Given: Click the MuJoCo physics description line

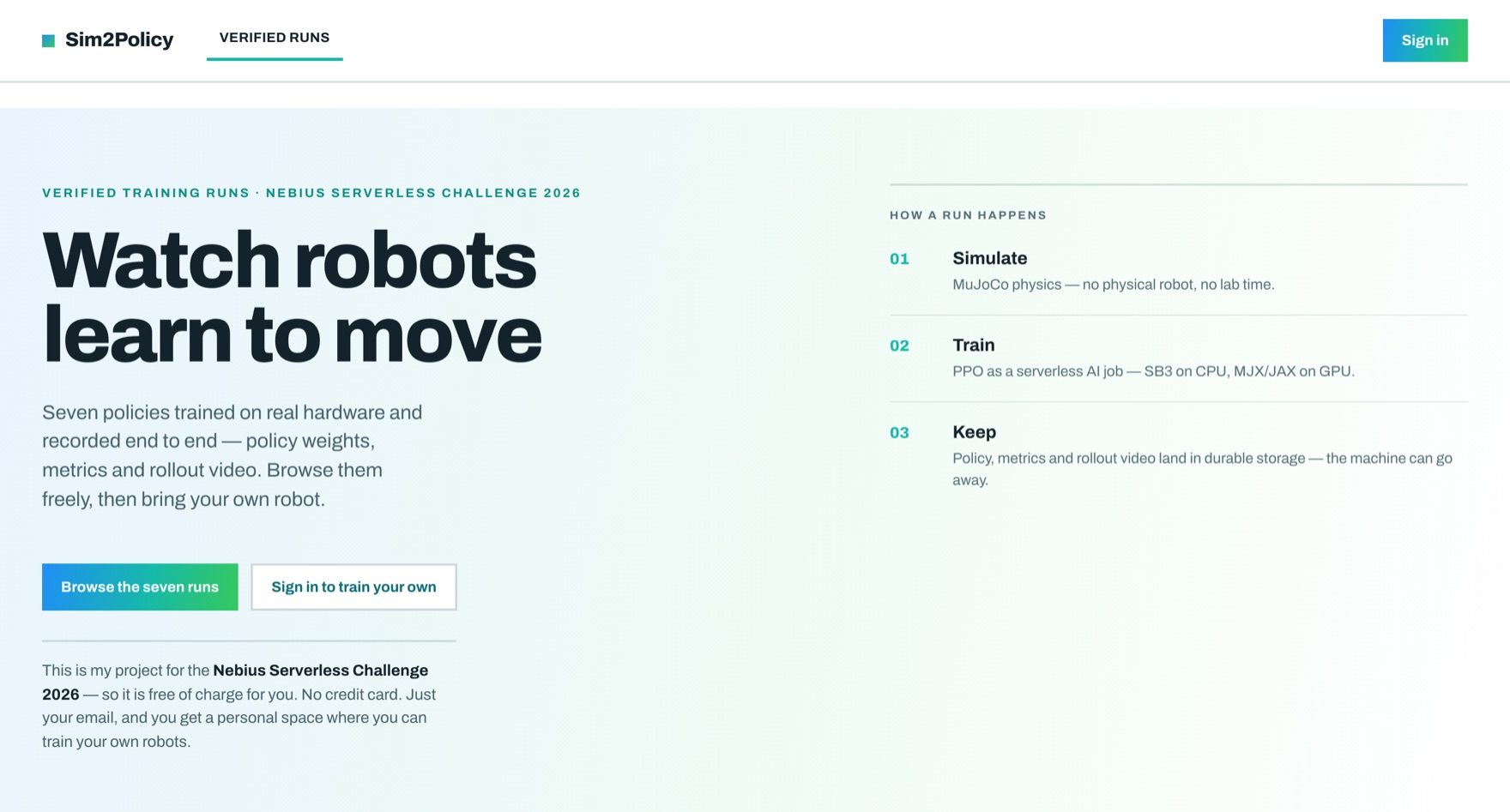Looking at the screenshot, I should point(1114,285).
